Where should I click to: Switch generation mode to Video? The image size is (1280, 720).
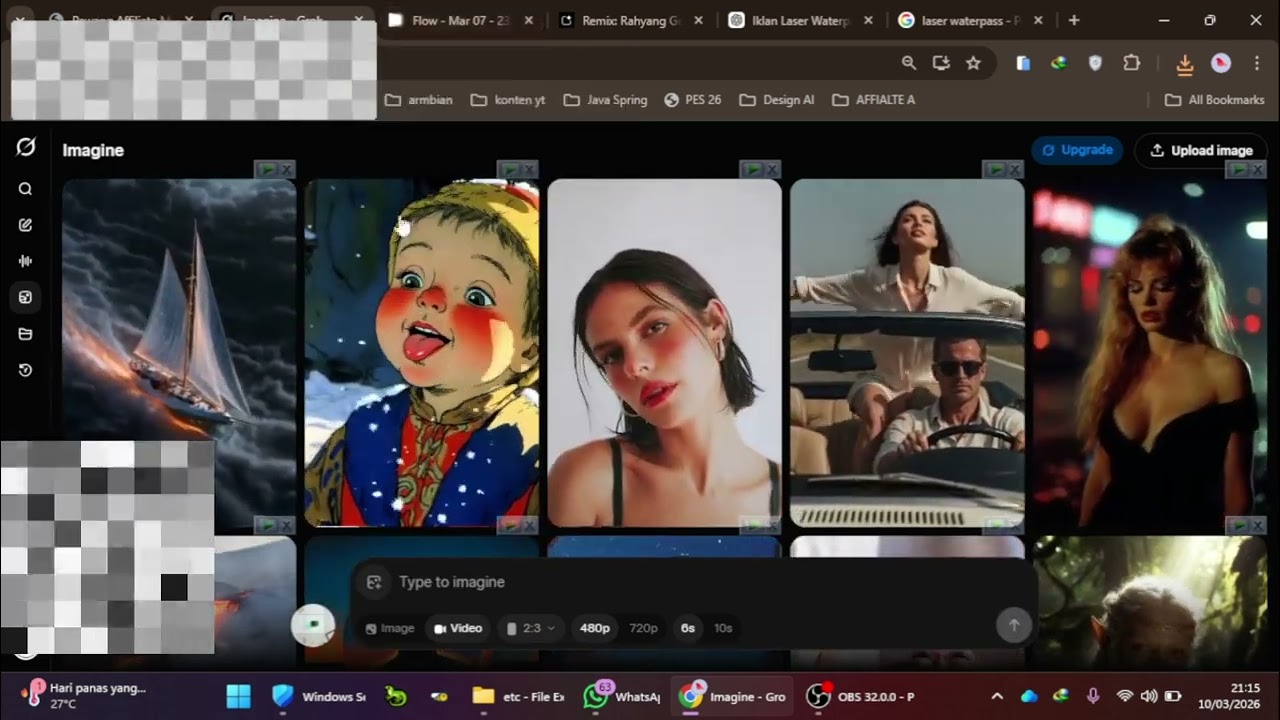[458, 628]
